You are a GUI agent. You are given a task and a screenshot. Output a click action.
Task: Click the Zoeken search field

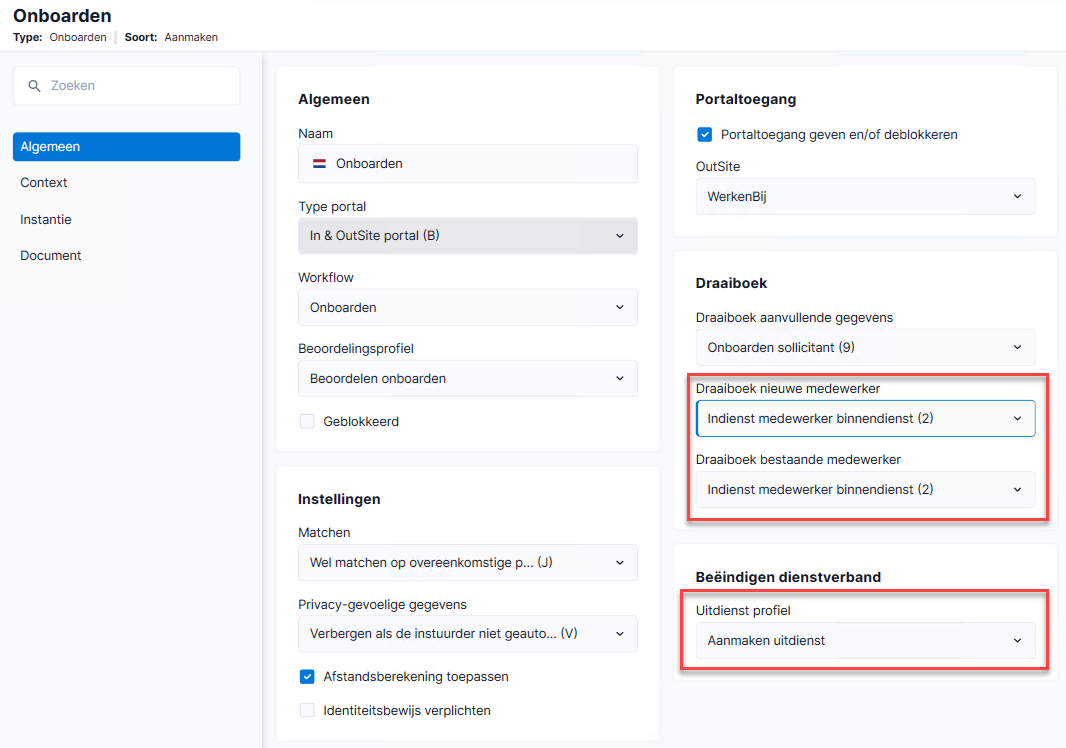(x=126, y=86)
